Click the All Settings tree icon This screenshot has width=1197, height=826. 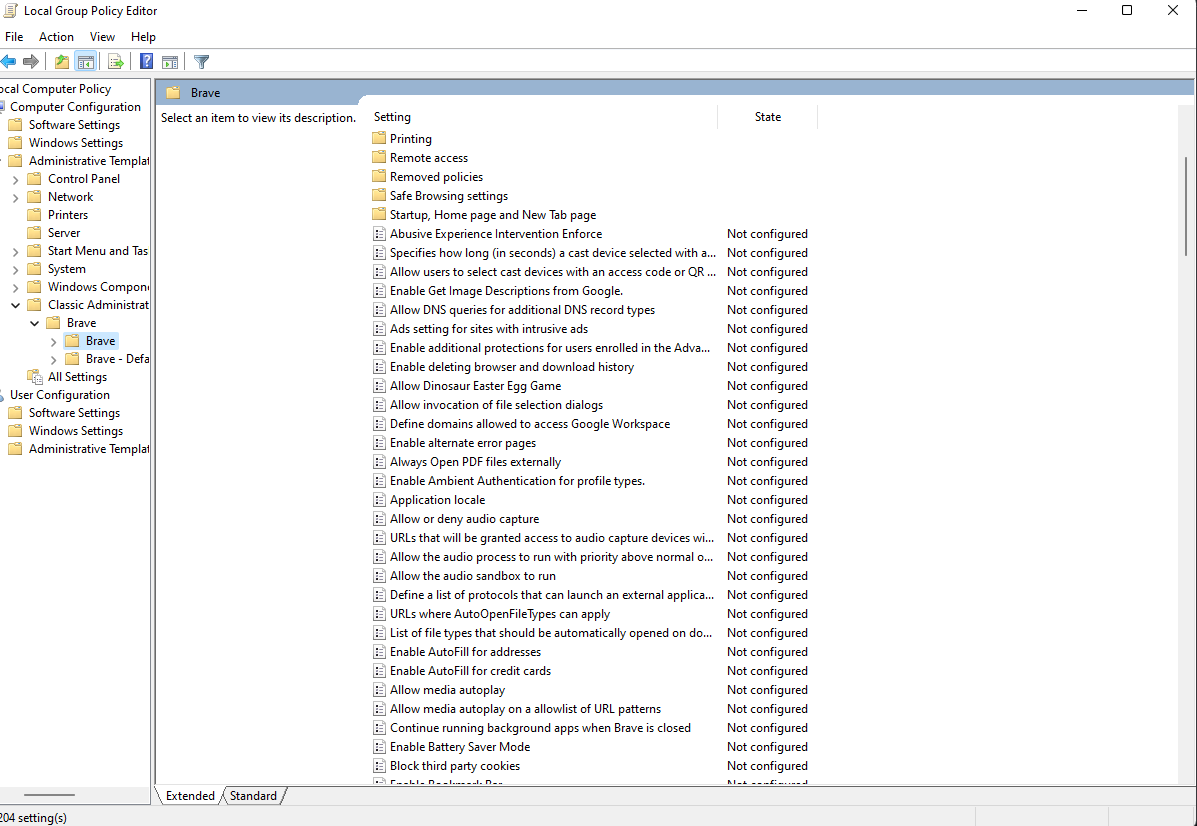pyautogui.click(x=35, y=377)
